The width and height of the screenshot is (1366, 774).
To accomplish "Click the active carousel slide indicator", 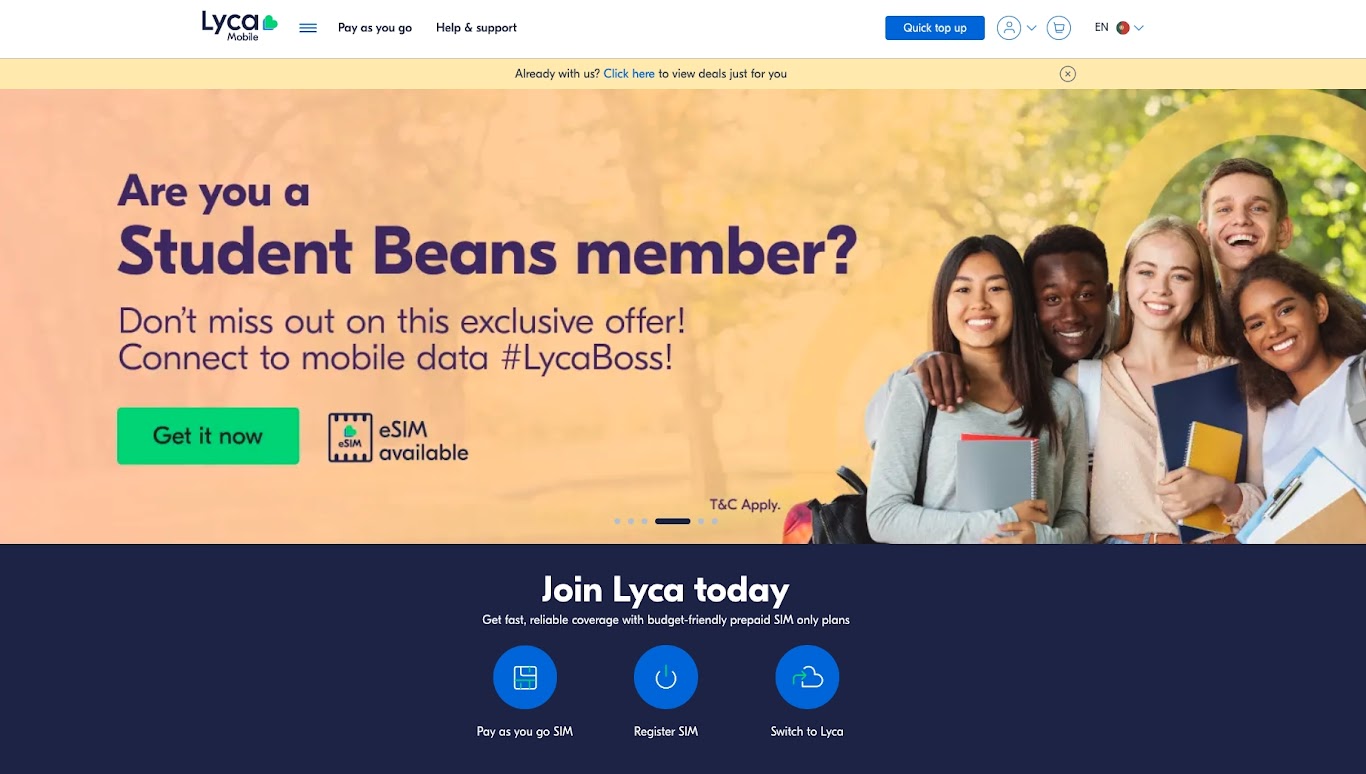I will pos(673,521).
